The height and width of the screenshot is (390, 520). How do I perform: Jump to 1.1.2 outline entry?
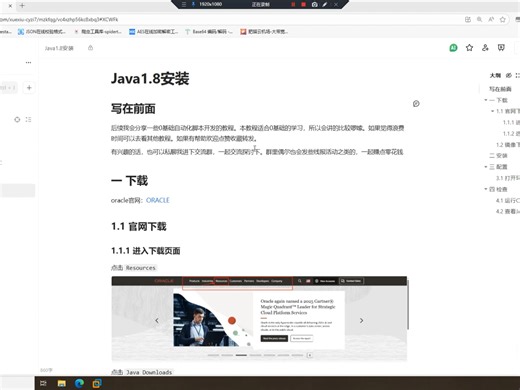tap(511, 134)
